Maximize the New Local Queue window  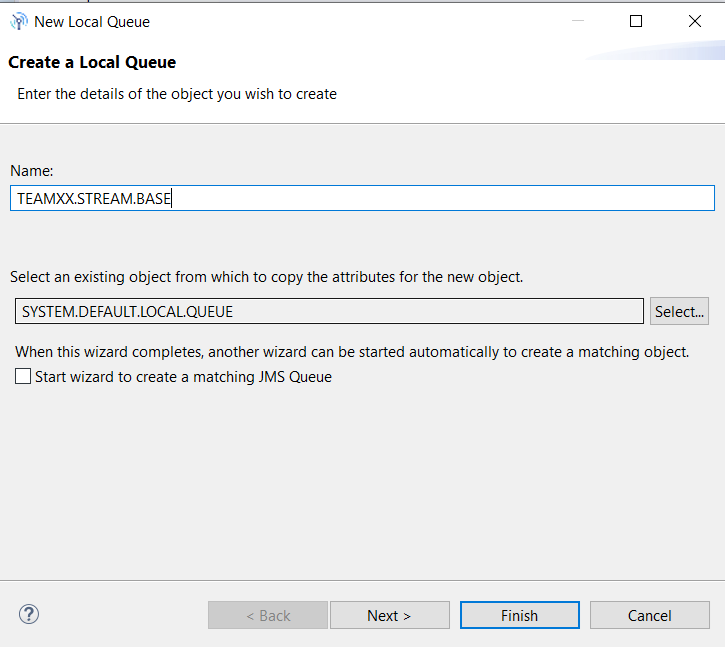pos(636,21)
